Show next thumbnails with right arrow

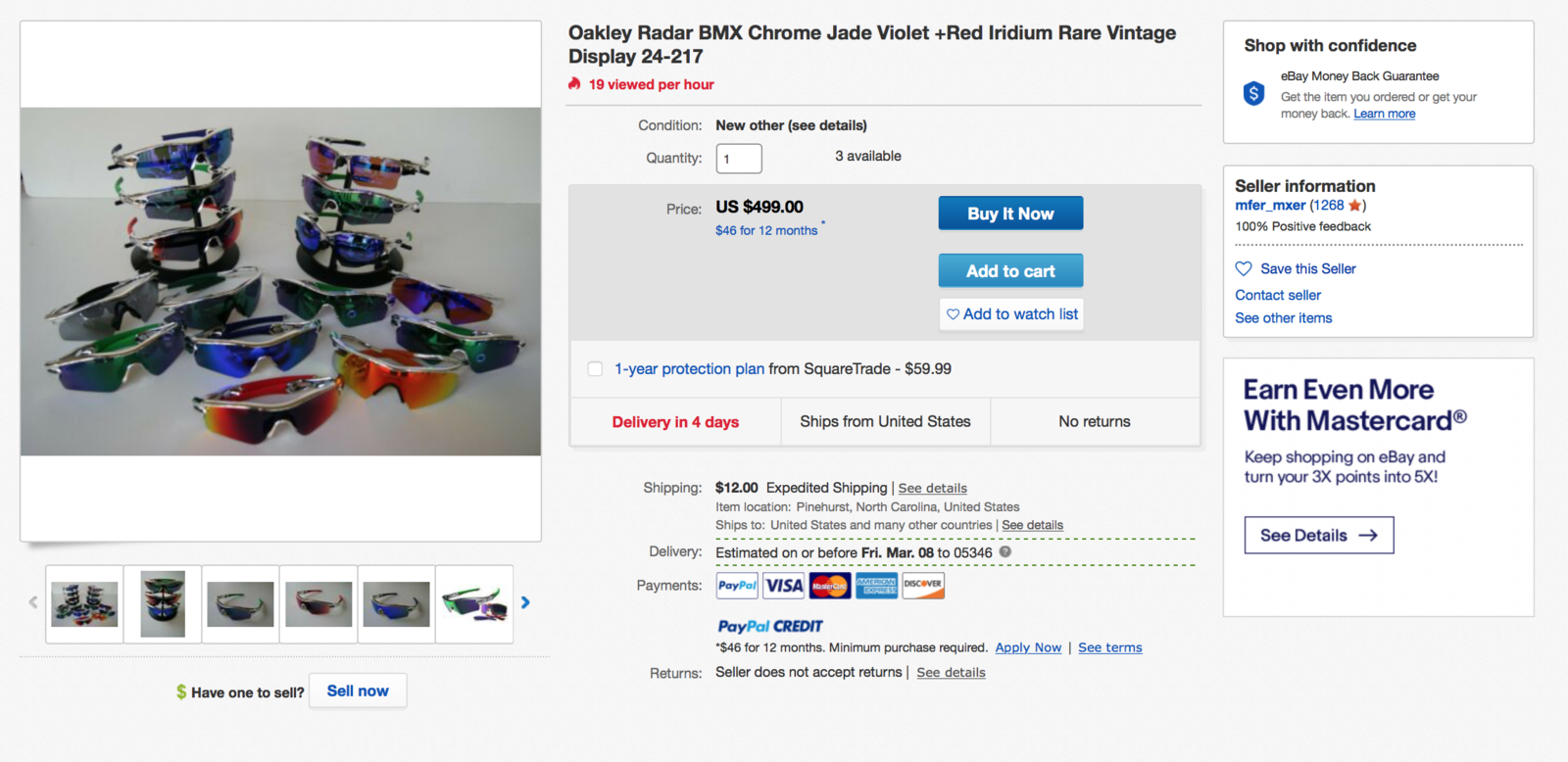coord(525,602)
